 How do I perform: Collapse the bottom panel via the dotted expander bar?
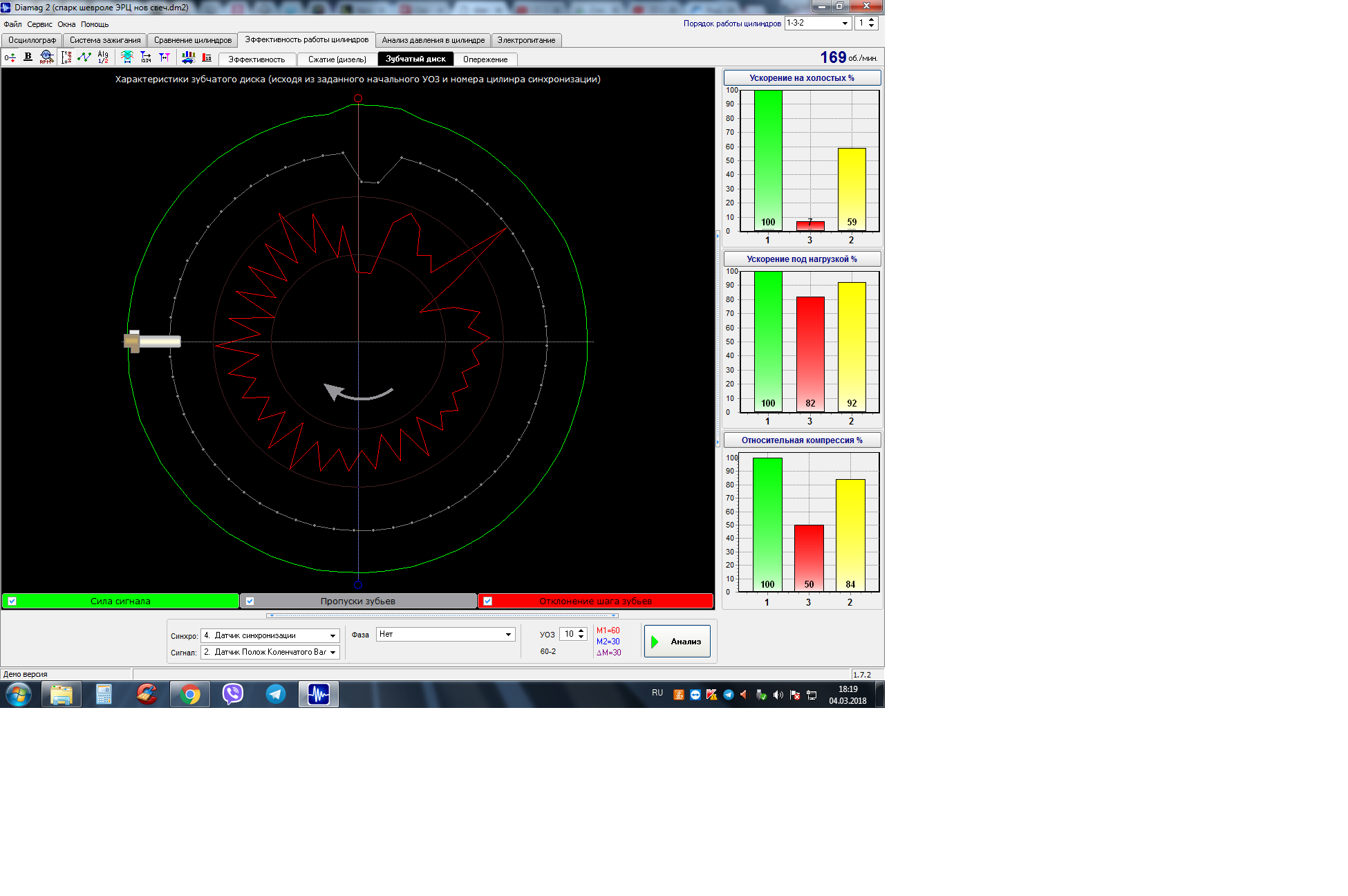pos(442,615)
